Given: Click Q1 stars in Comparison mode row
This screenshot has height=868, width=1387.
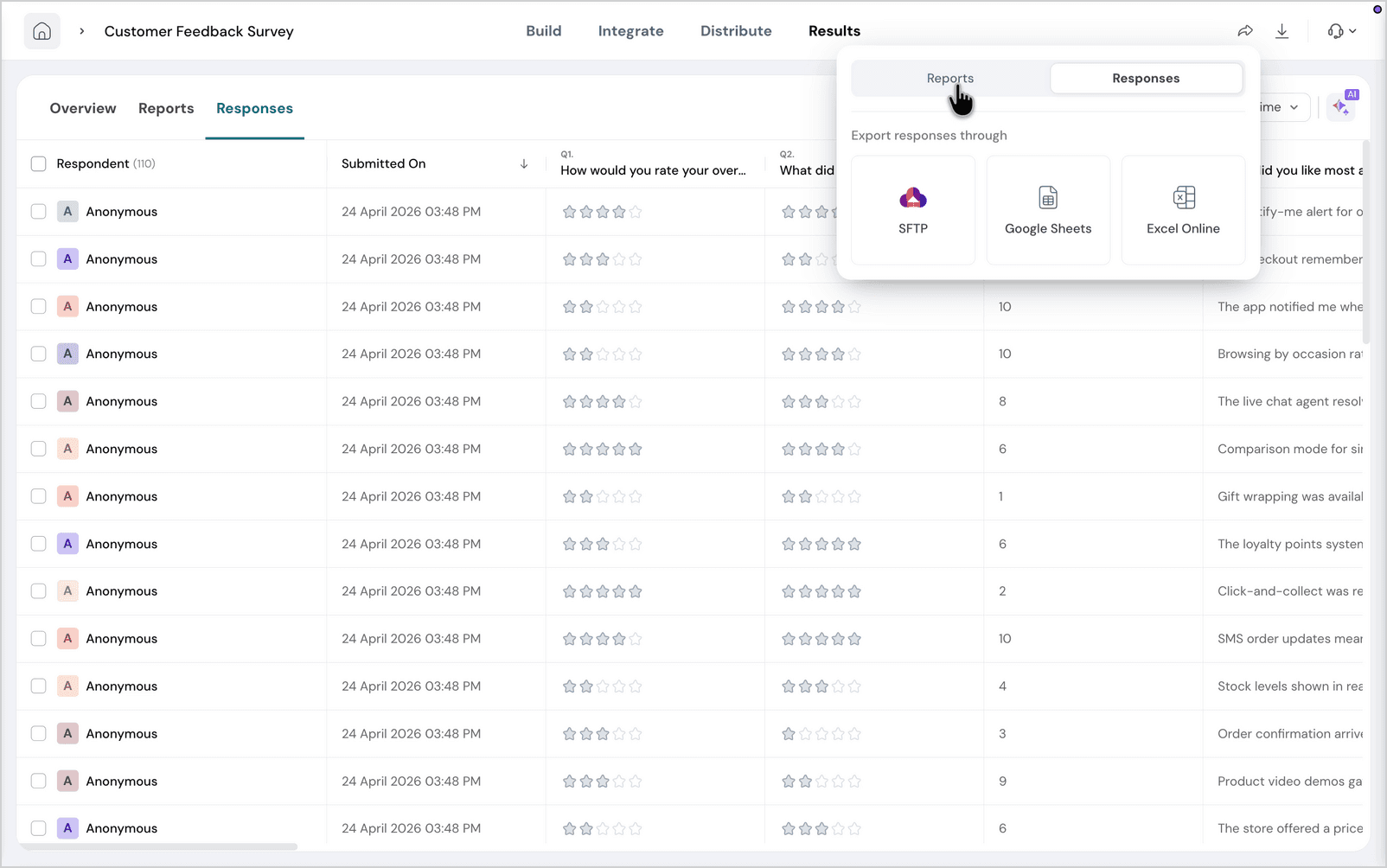Looking at the screenshot, I should [603, 449].
